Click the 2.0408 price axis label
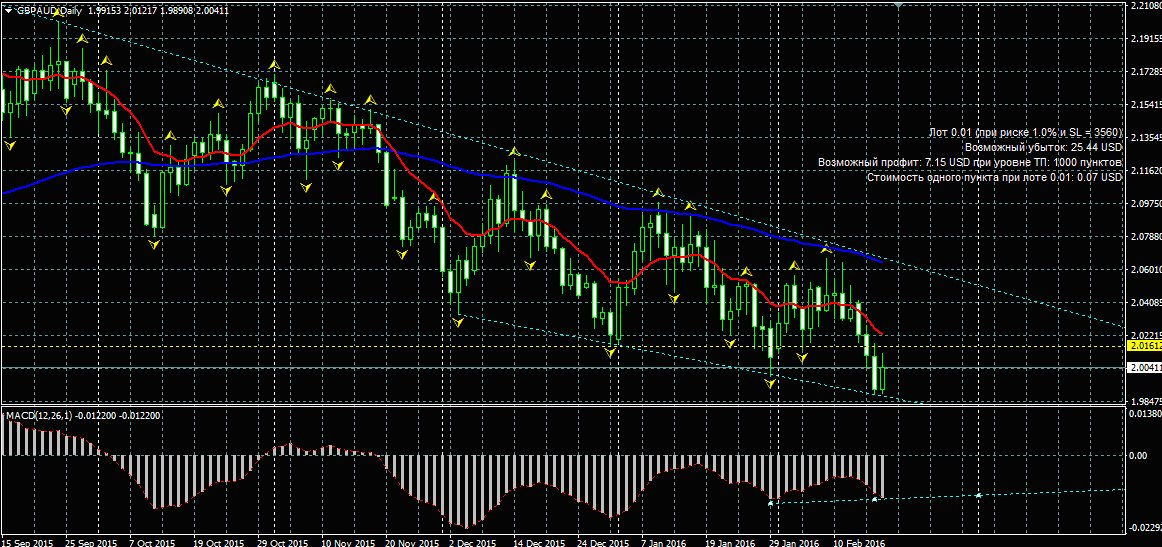The width and height of the screenshot is (1162, 547). pos(1146,302)
